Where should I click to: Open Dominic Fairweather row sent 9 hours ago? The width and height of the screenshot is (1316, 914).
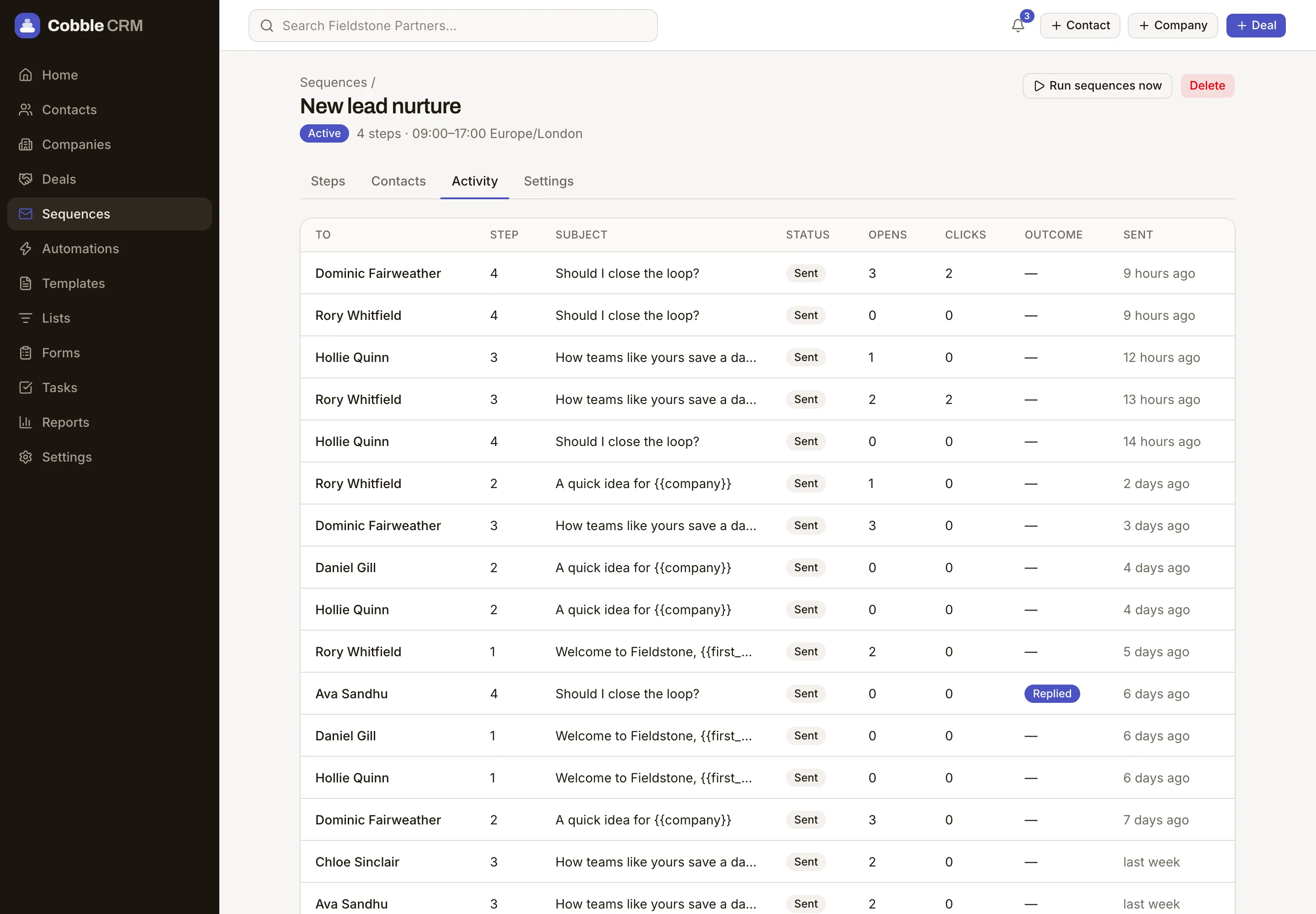(x=767, y=273)
